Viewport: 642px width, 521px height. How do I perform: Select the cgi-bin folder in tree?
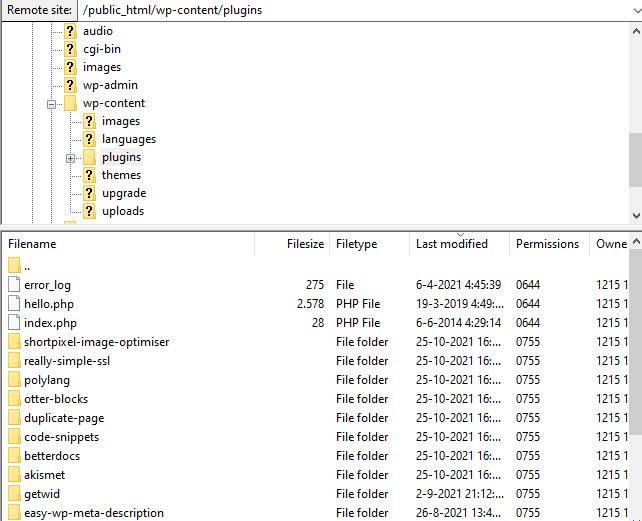tap(102, 49)
